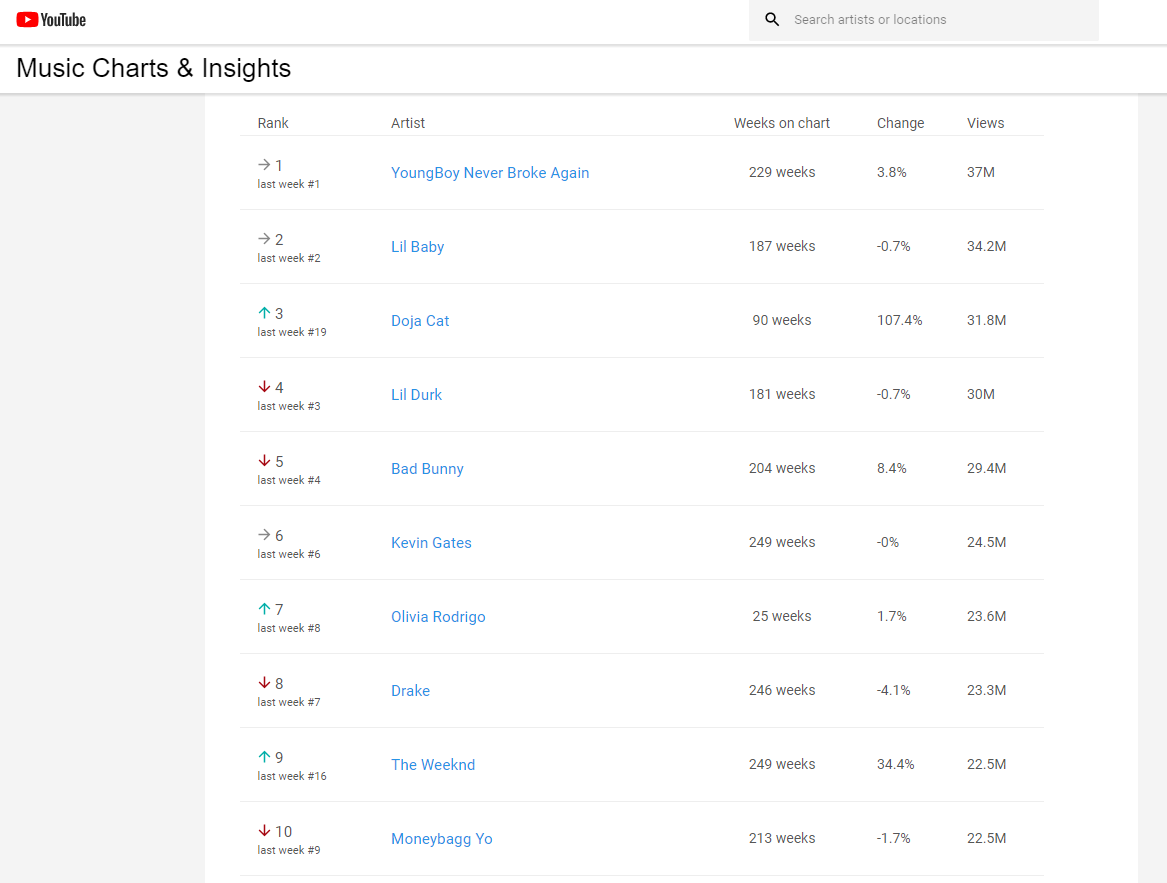Click the '23.3M' views value
Image resolution: width=1167 pixels, height=883 pixels.
click(986, 690)
